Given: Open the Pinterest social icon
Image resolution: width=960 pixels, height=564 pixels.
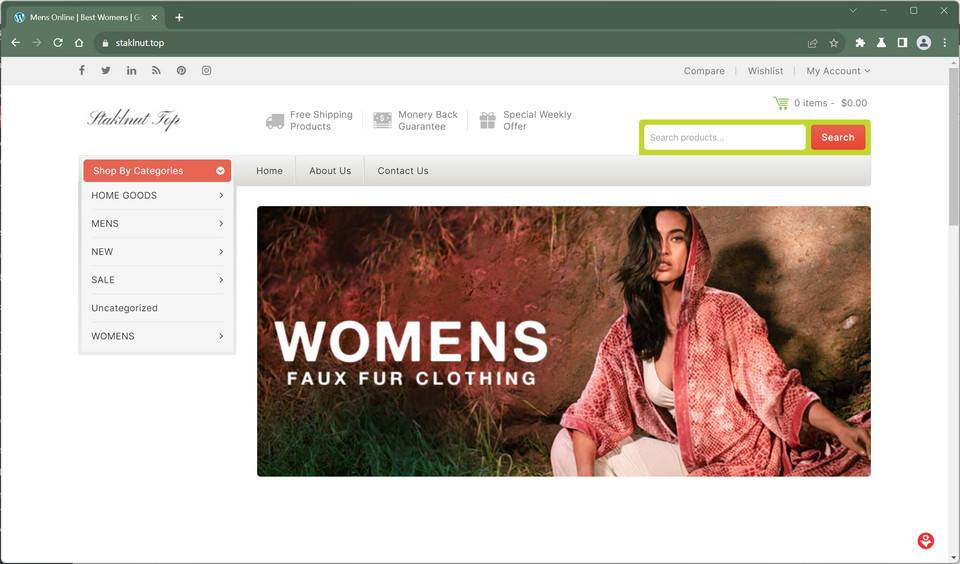Looking at the screenshot, I should coord(181,70).
